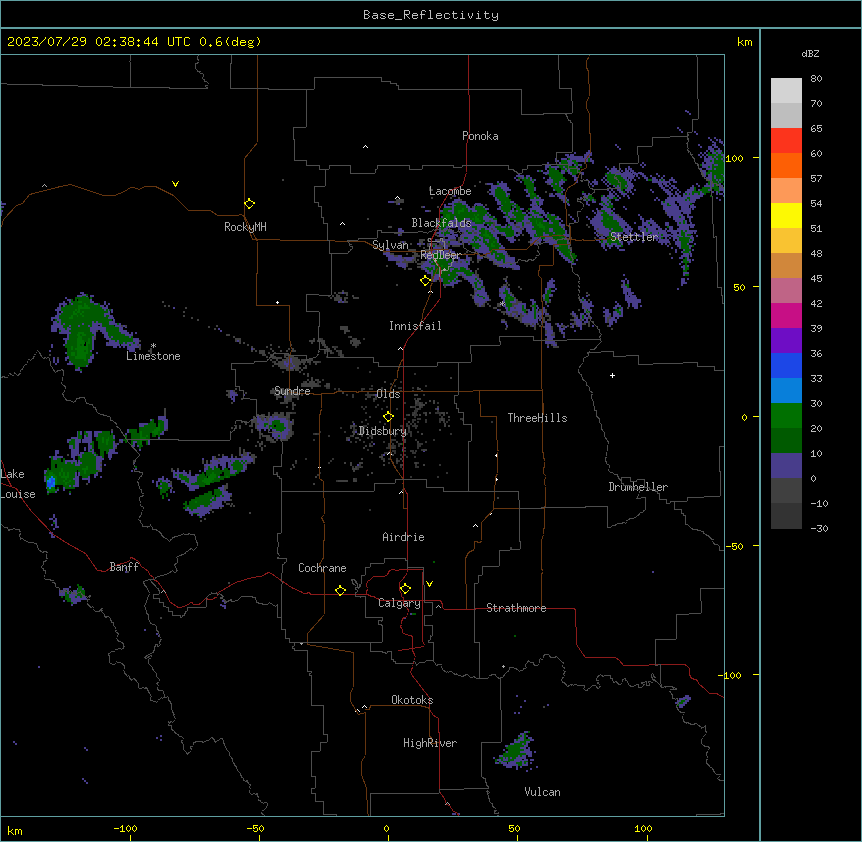Click the Sylvan label
Viewport: 862px width, 842px height.
(x=390, y=245)
